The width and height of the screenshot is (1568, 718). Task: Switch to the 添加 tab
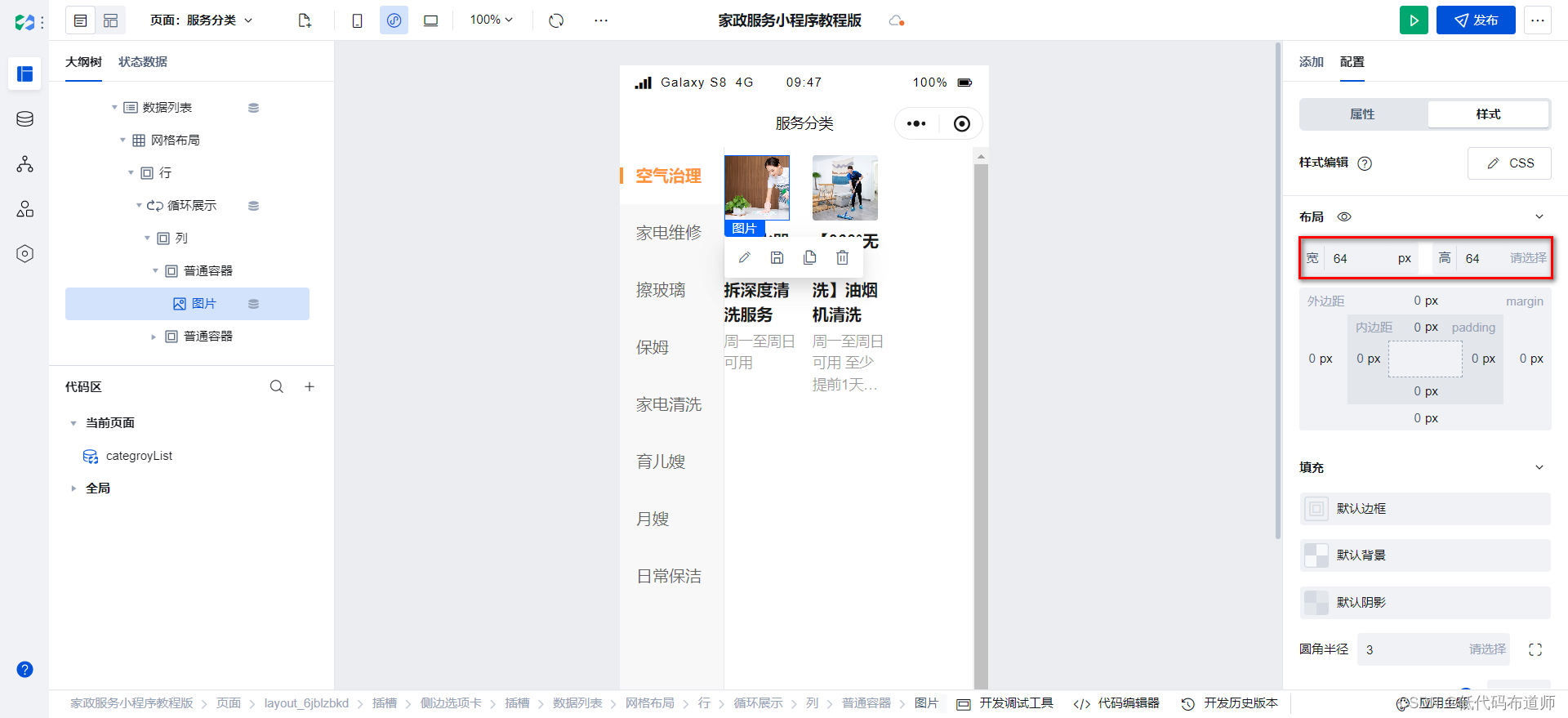point(1311,62)
